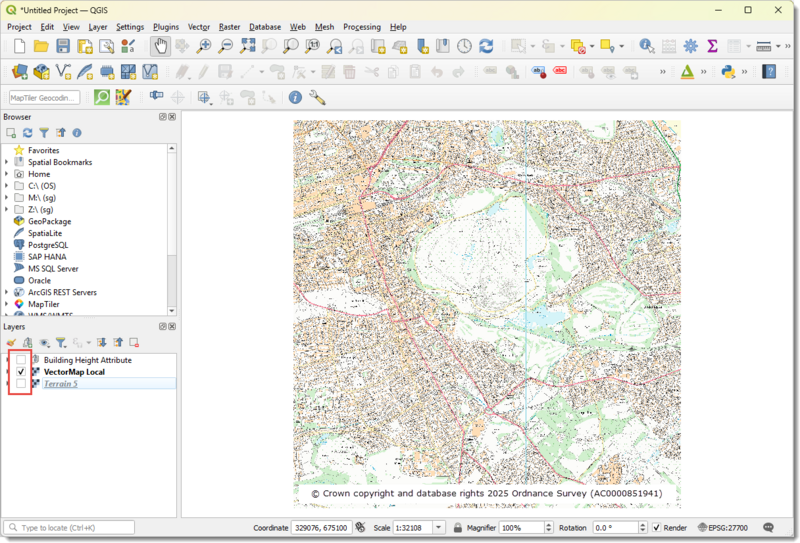Select Favorites in the Browser panel
Image resolution: width=800 pixels, height=543 pixels.
click(43, 150)
